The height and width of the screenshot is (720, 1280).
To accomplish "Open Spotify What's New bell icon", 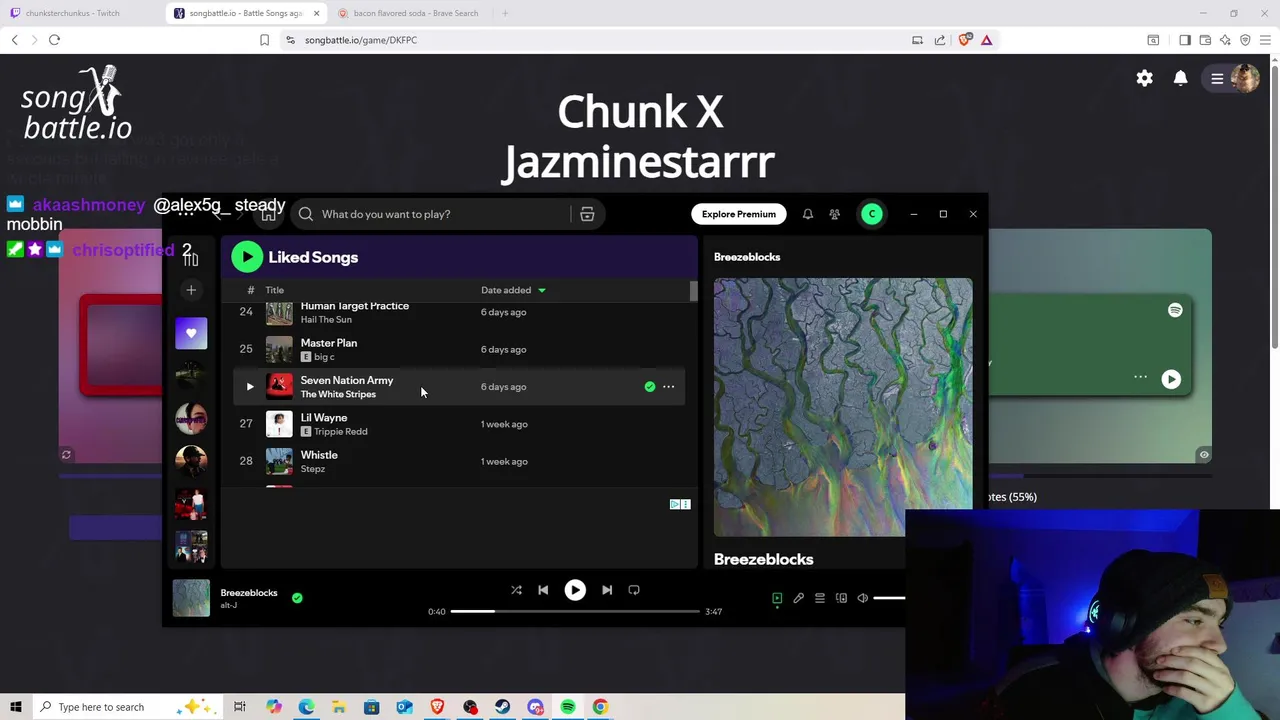I will click(x=807, y=214).
